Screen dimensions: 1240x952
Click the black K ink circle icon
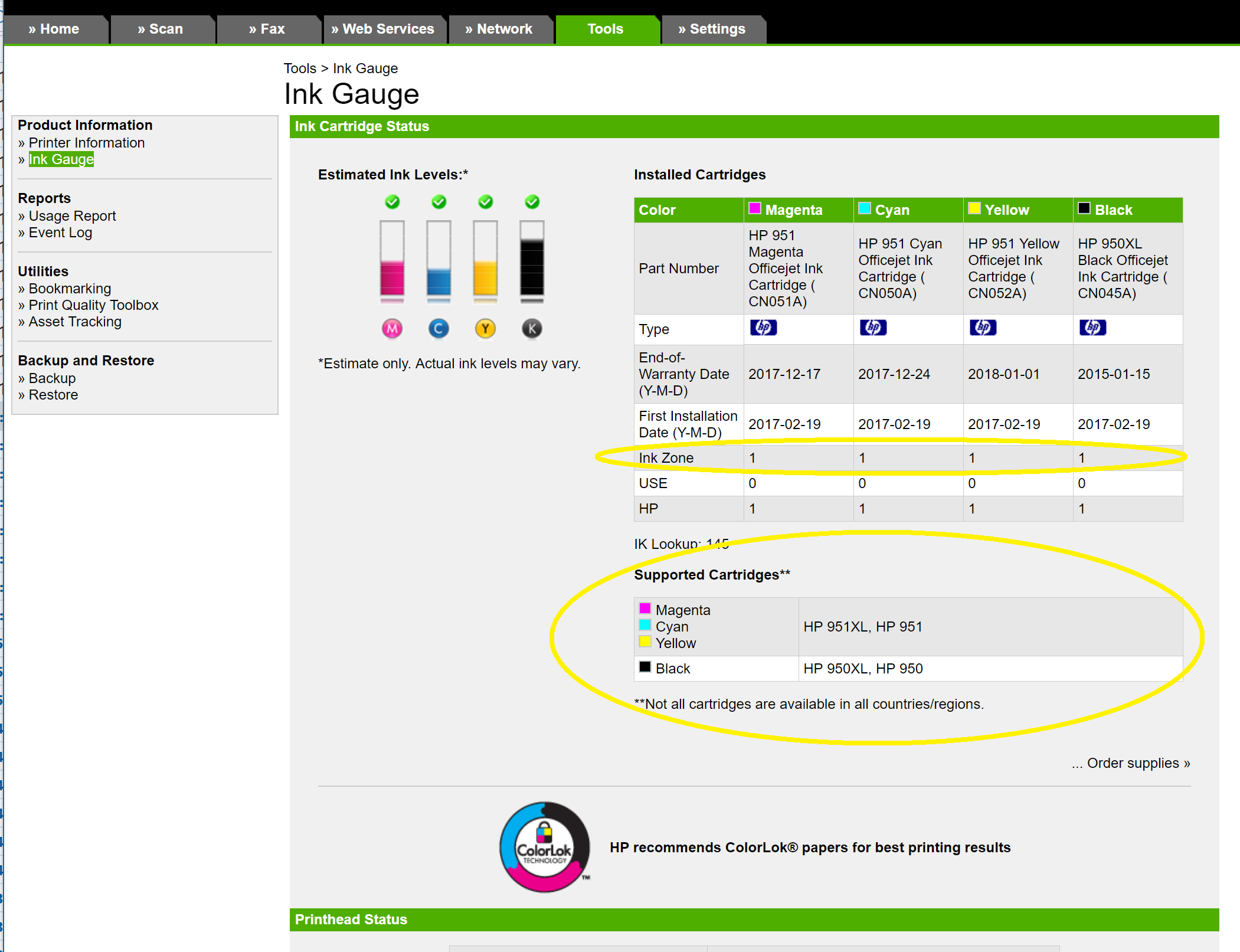[532, 329]
